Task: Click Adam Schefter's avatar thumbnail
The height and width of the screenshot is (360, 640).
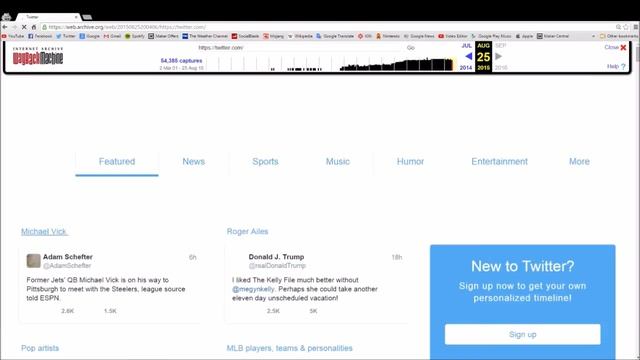Action: coord(33,260)
